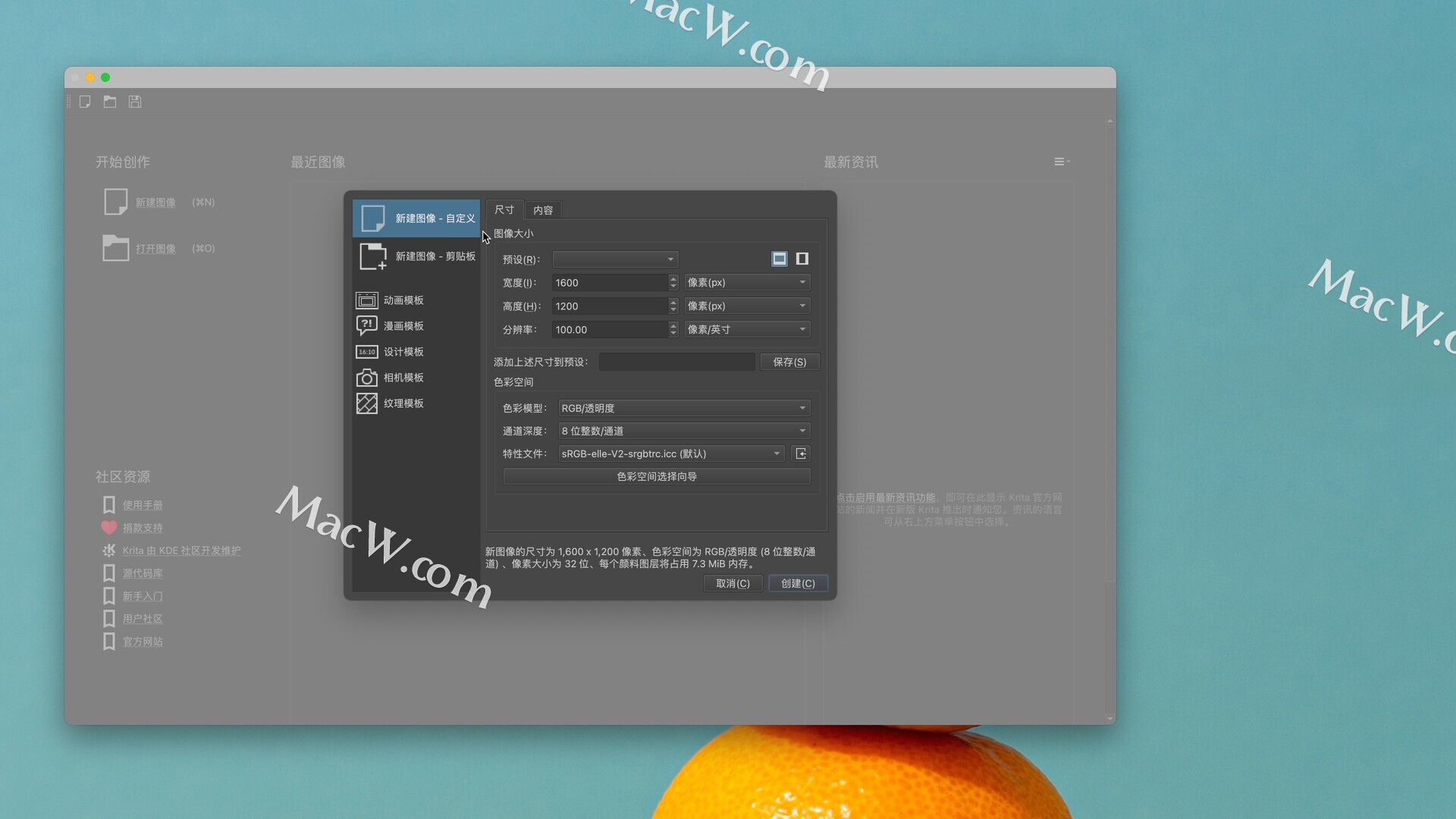Click the height value stepper arrows

(673, 306)
